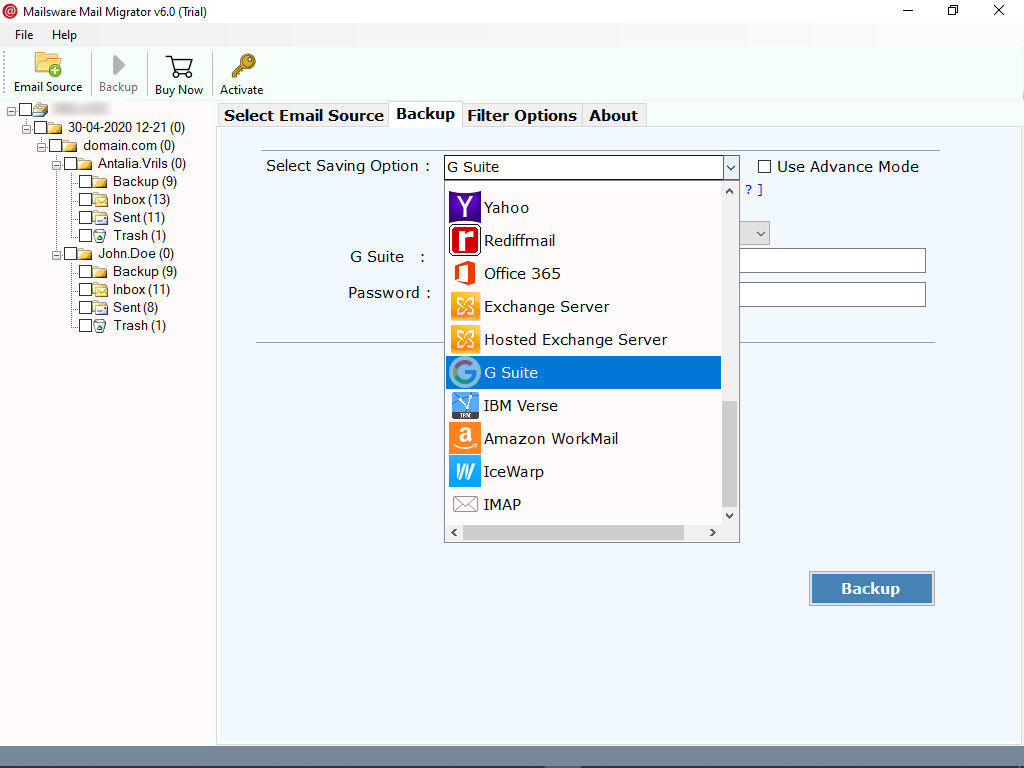Click the dropdown list vertical scrollbar thumb

coord(729,454)
